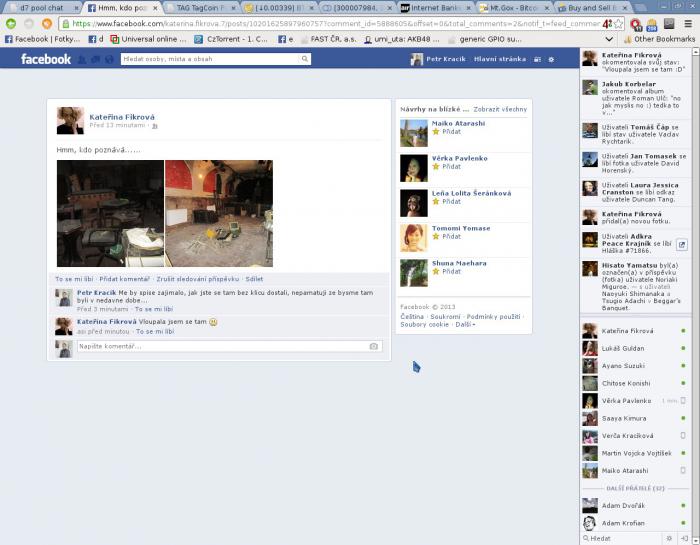Click the Napište komentář input box
The width and height of the screenshot is (700, 545).
(223, 346)
